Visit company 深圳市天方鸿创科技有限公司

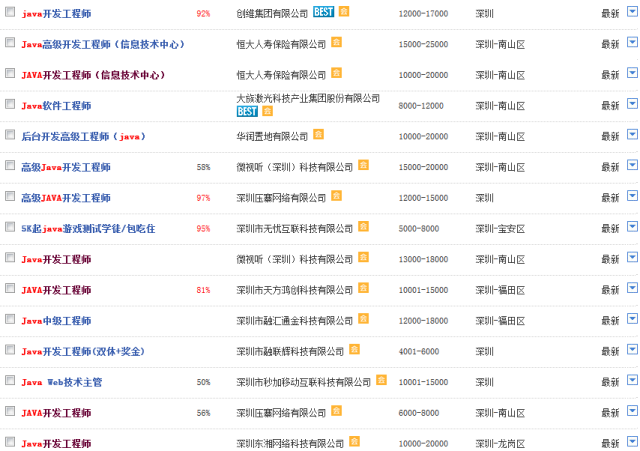295,291
